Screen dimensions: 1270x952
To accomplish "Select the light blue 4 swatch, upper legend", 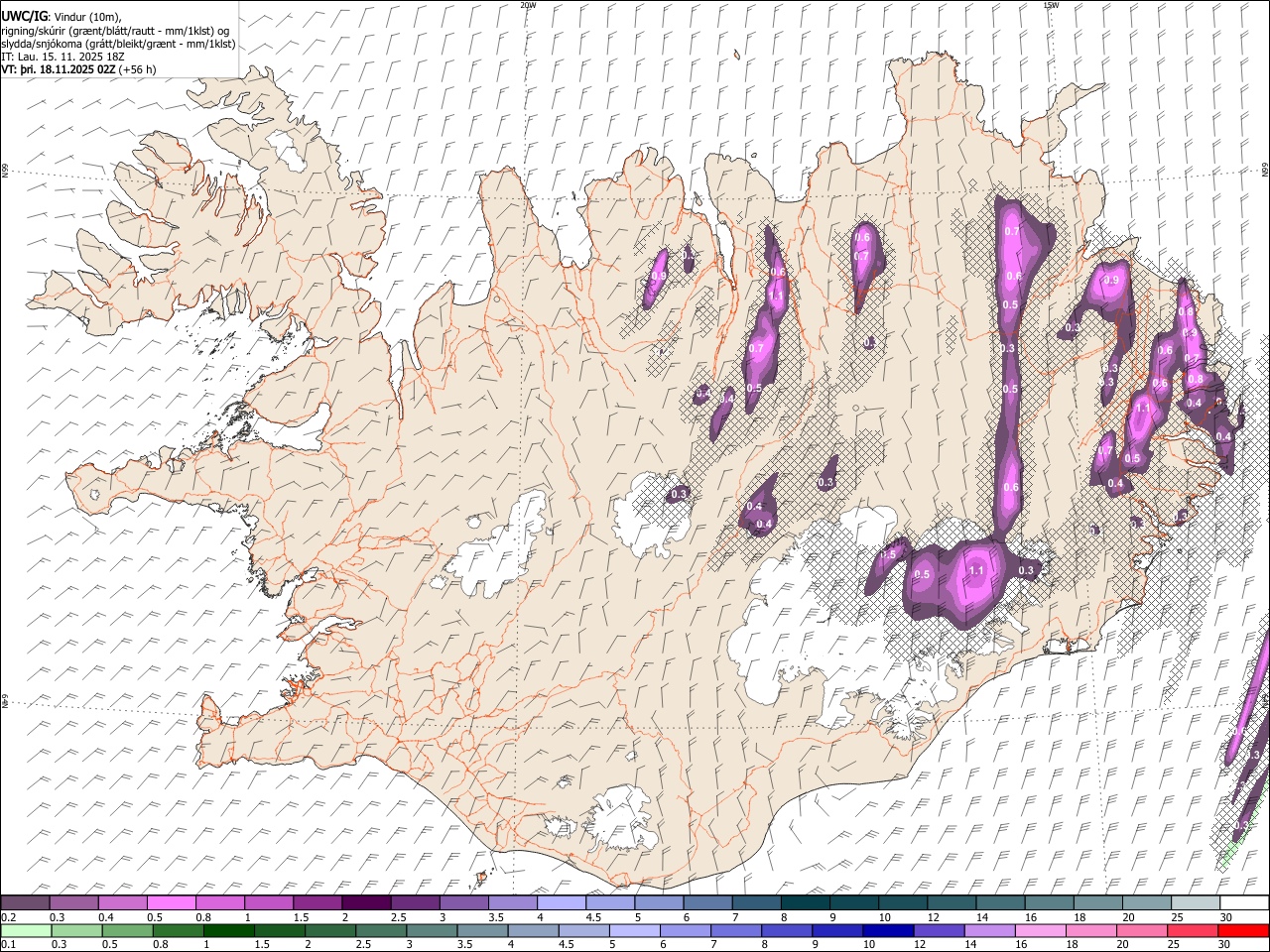I will coord(561,902).
